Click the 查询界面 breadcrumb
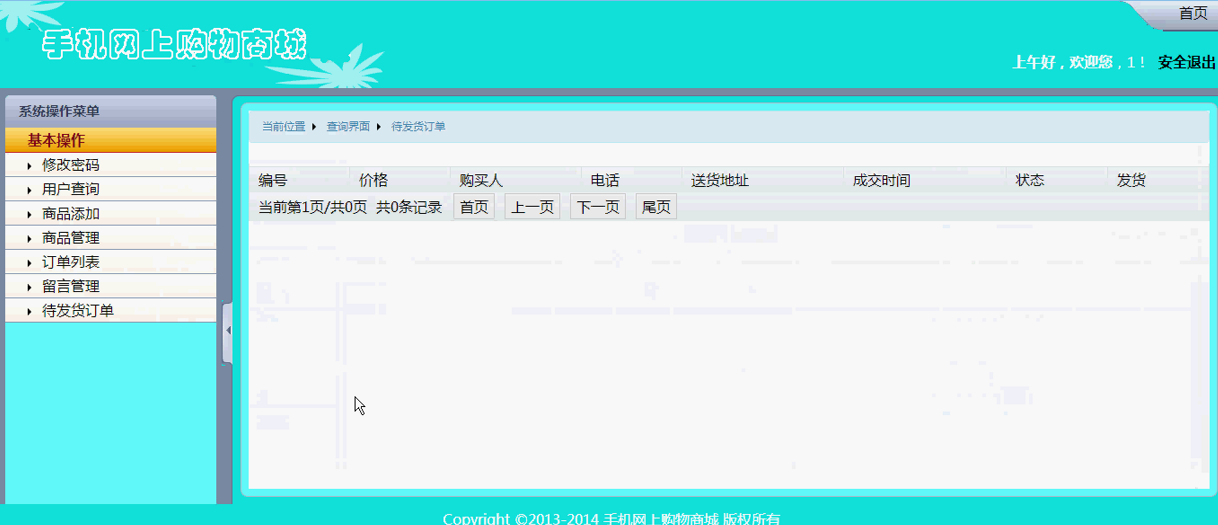 [348, 126]
